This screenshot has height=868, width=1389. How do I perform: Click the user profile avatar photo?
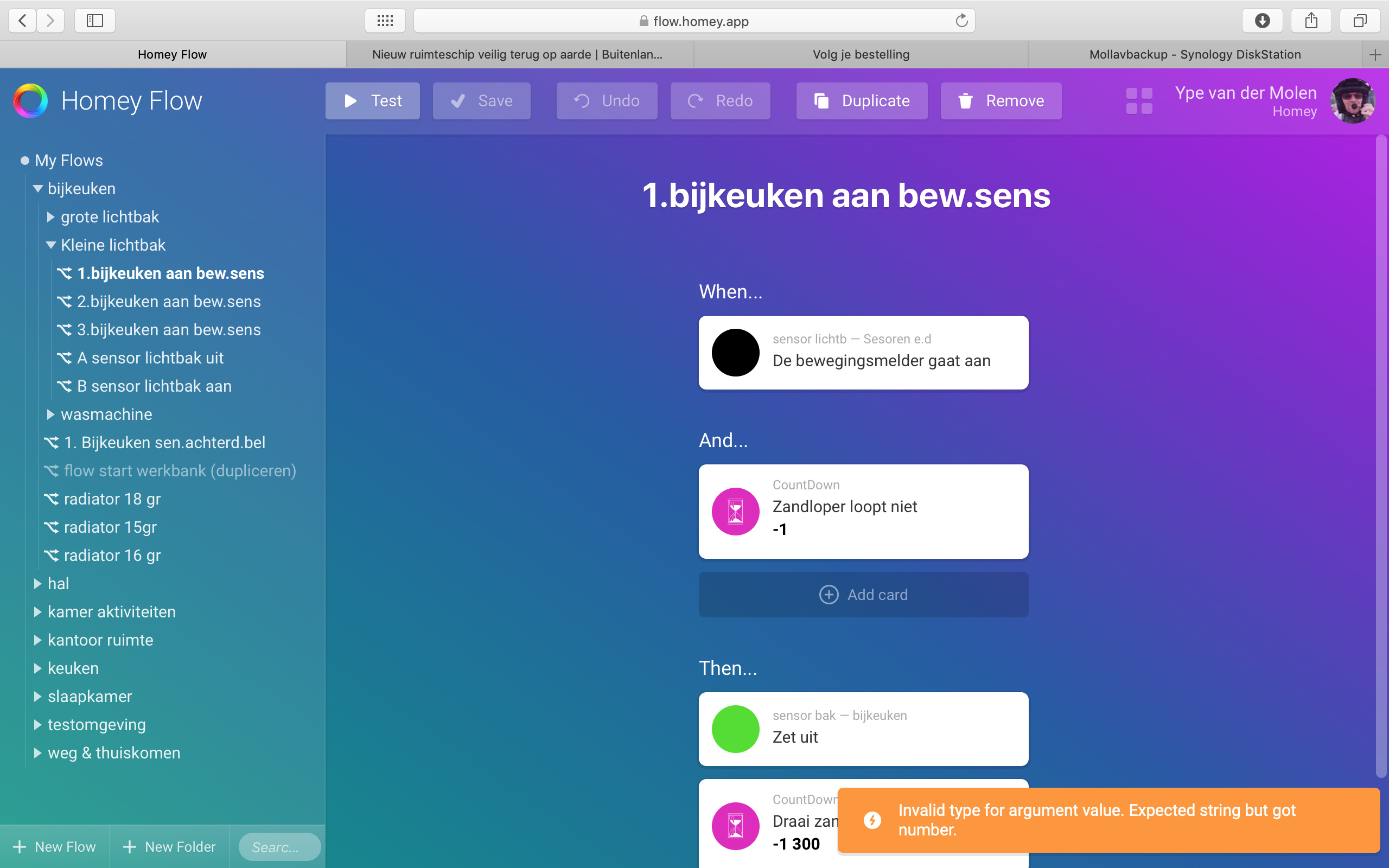tap(1352, 101)
